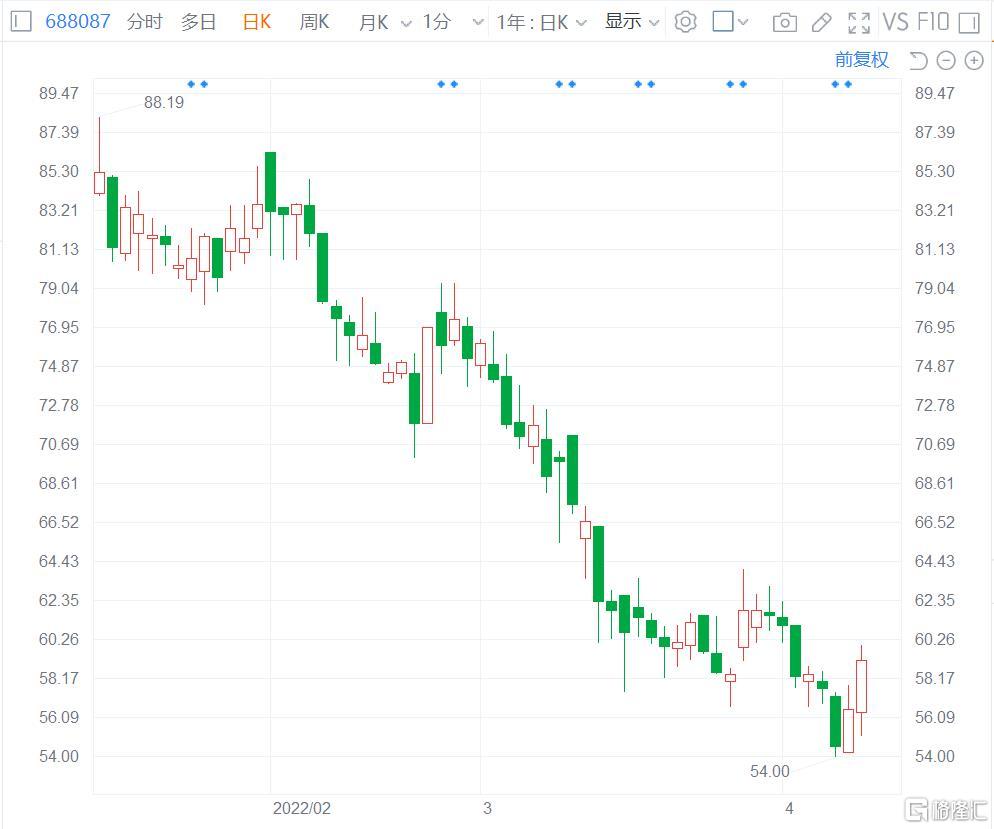
Task: Select the 周K weekly candlestick tab
Action: pos(314,22)
